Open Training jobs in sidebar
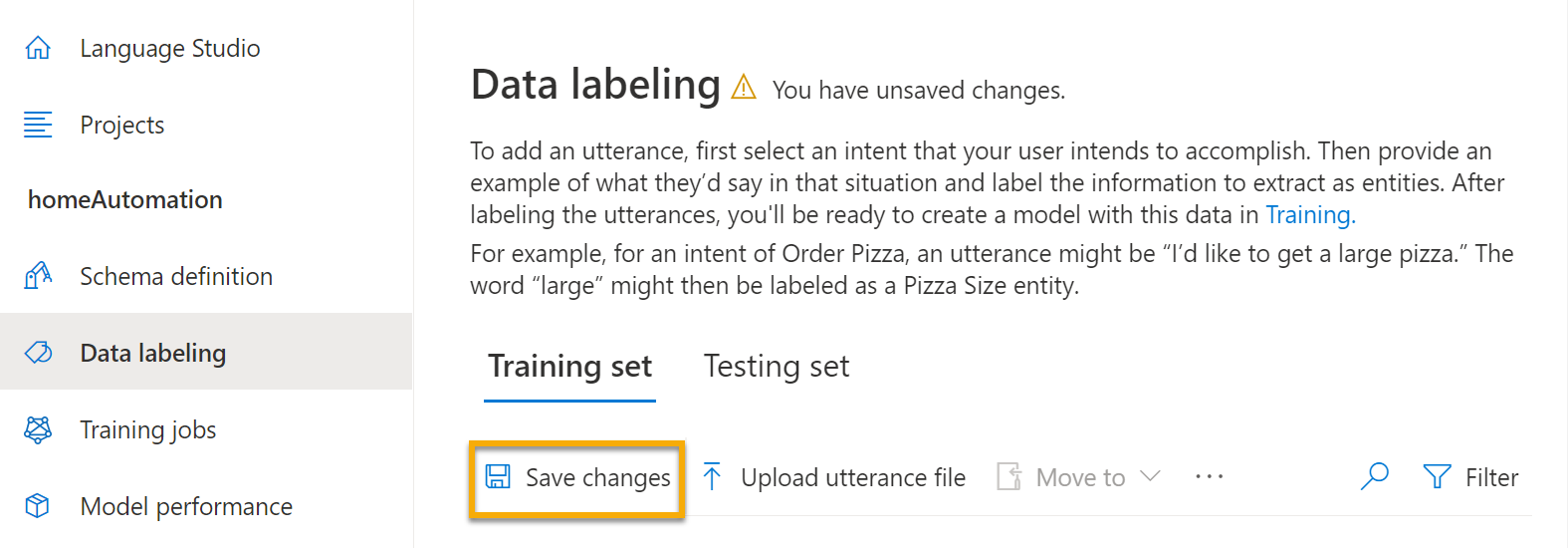 (x=148, y=429)
